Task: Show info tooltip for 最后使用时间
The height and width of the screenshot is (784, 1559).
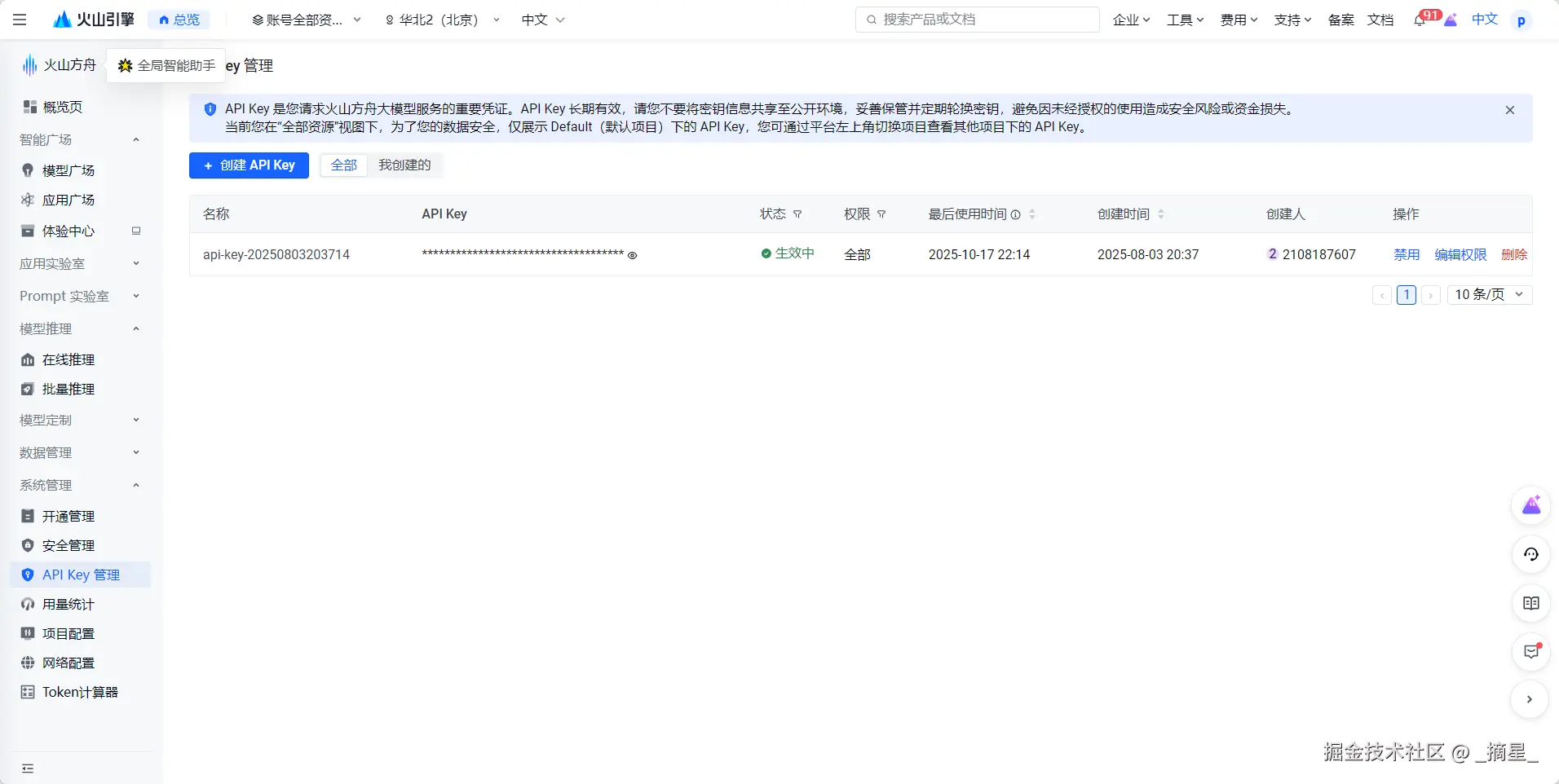Action: pos(1016,214)
